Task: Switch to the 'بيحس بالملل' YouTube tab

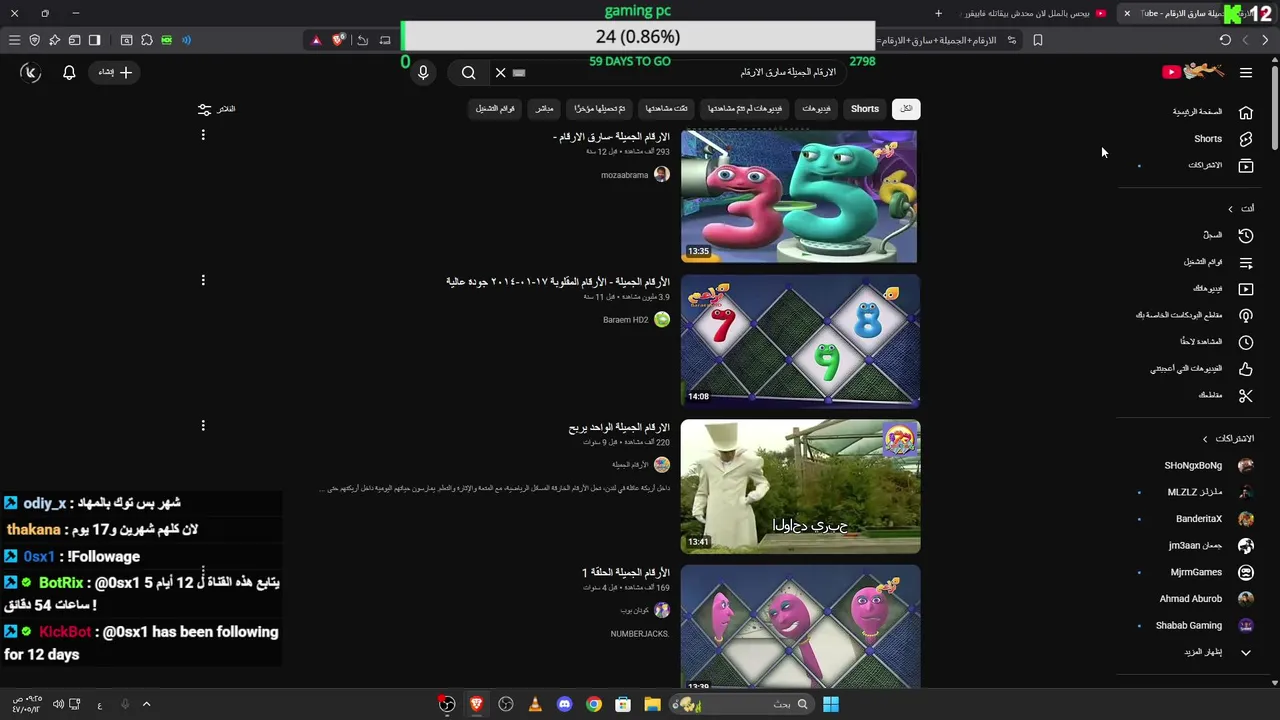Action: click(x=1035, y=13)
